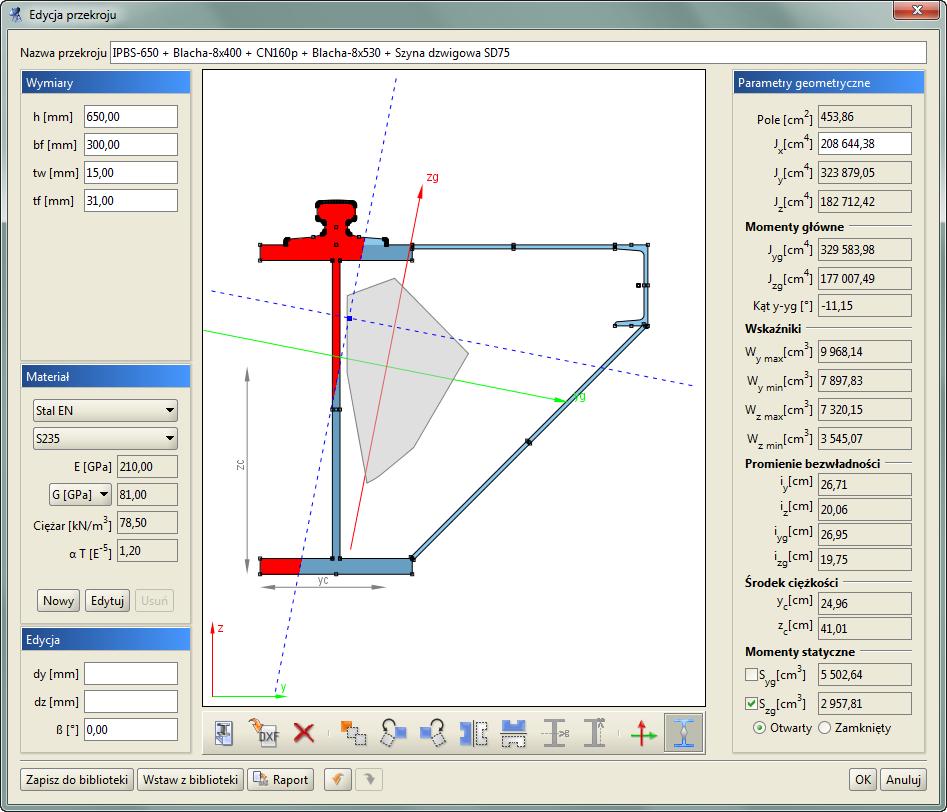Click the Kąt y-yg value -11,15
This screenshot has height=812, width=947.
pos(865,305)
